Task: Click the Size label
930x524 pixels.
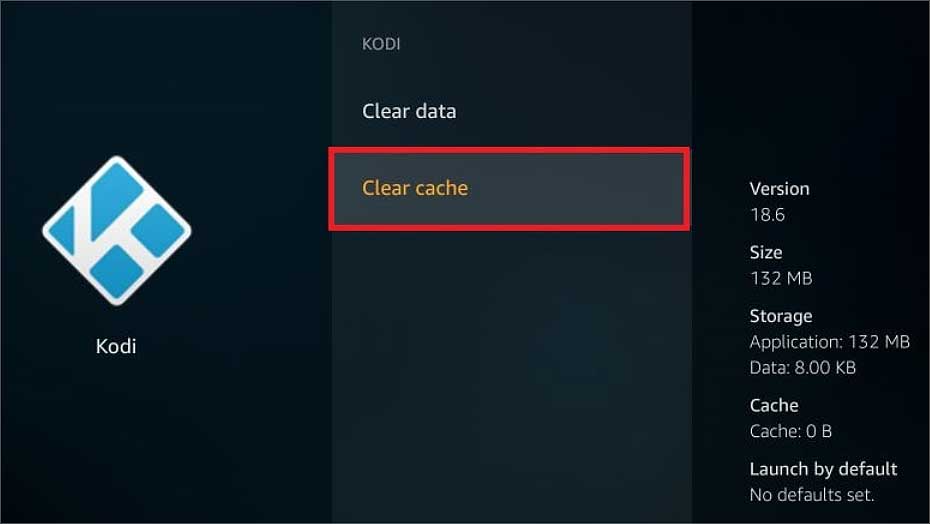Action: click(x=766, y=252)
